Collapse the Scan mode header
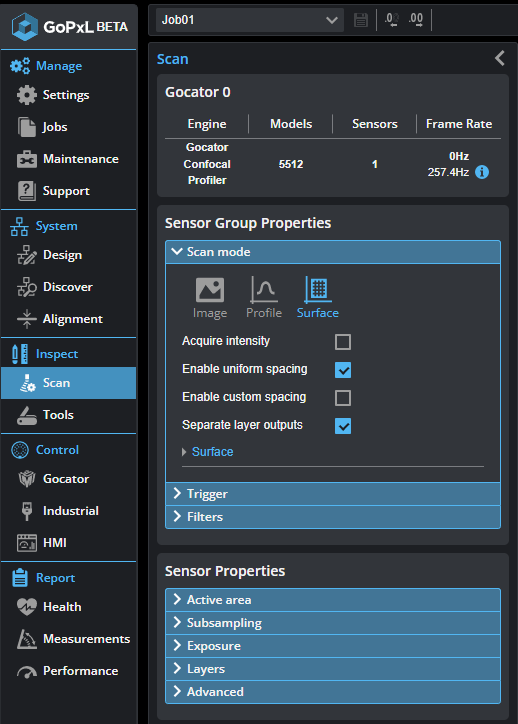The width and height of the screenshot is (518, 724). [333, 252]
